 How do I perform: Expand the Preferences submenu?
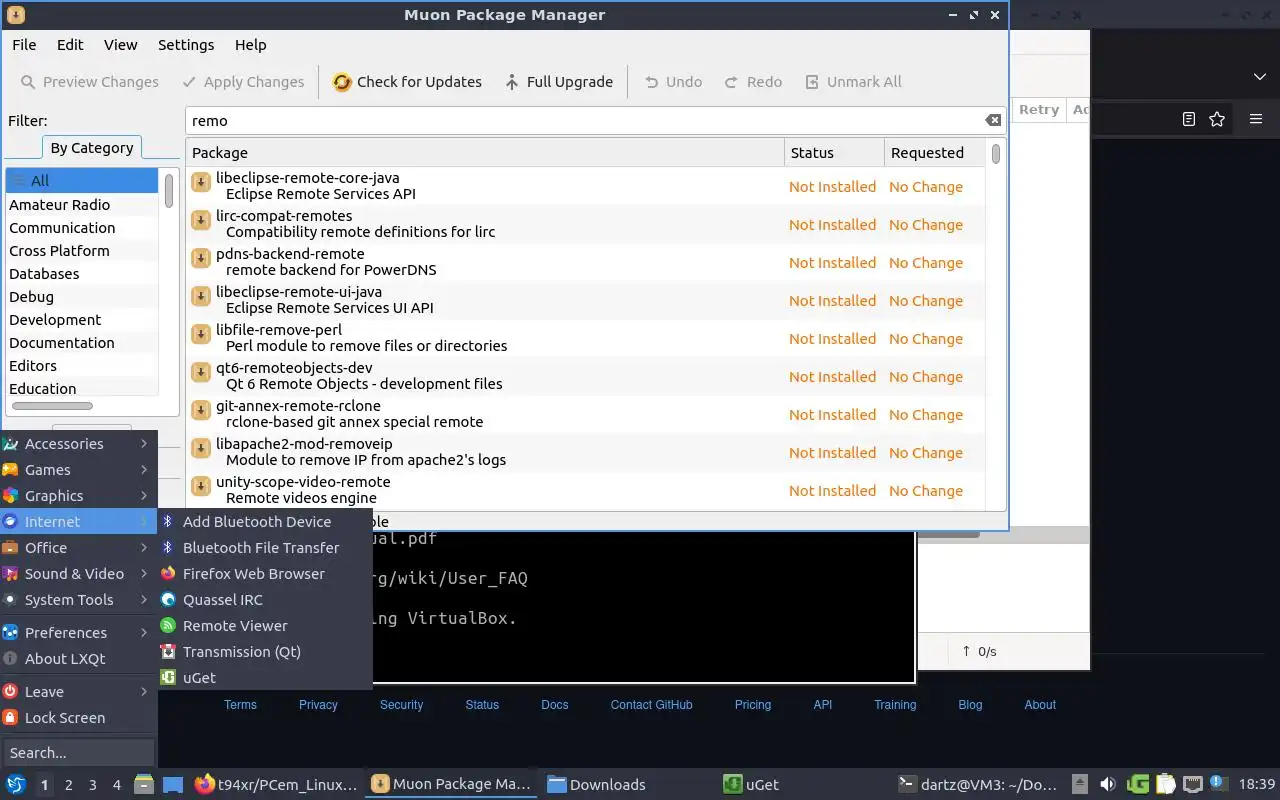[x=78, y=633]
